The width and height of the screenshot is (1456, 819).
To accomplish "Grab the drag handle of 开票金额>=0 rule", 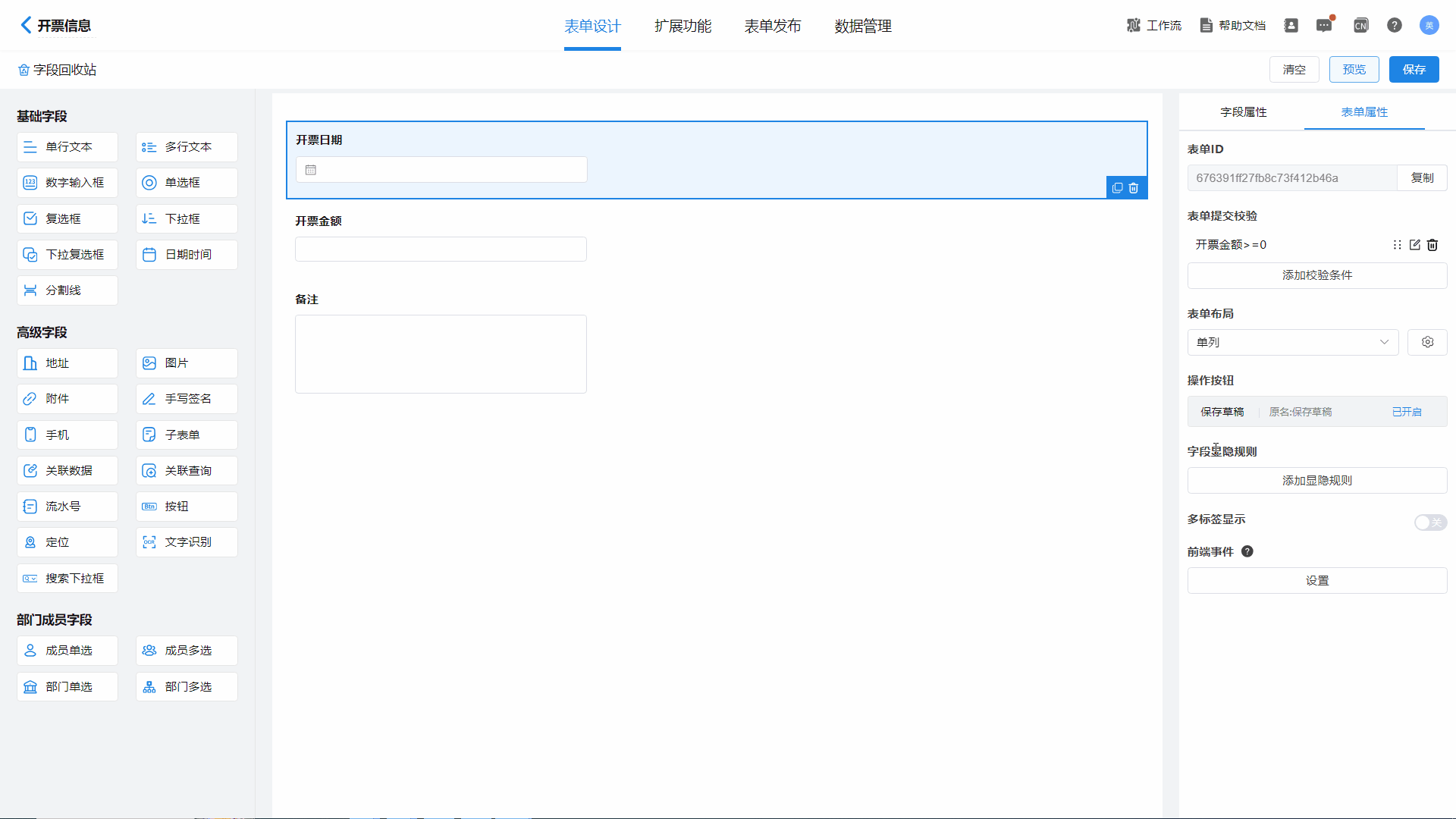I will coord(1397,245).
